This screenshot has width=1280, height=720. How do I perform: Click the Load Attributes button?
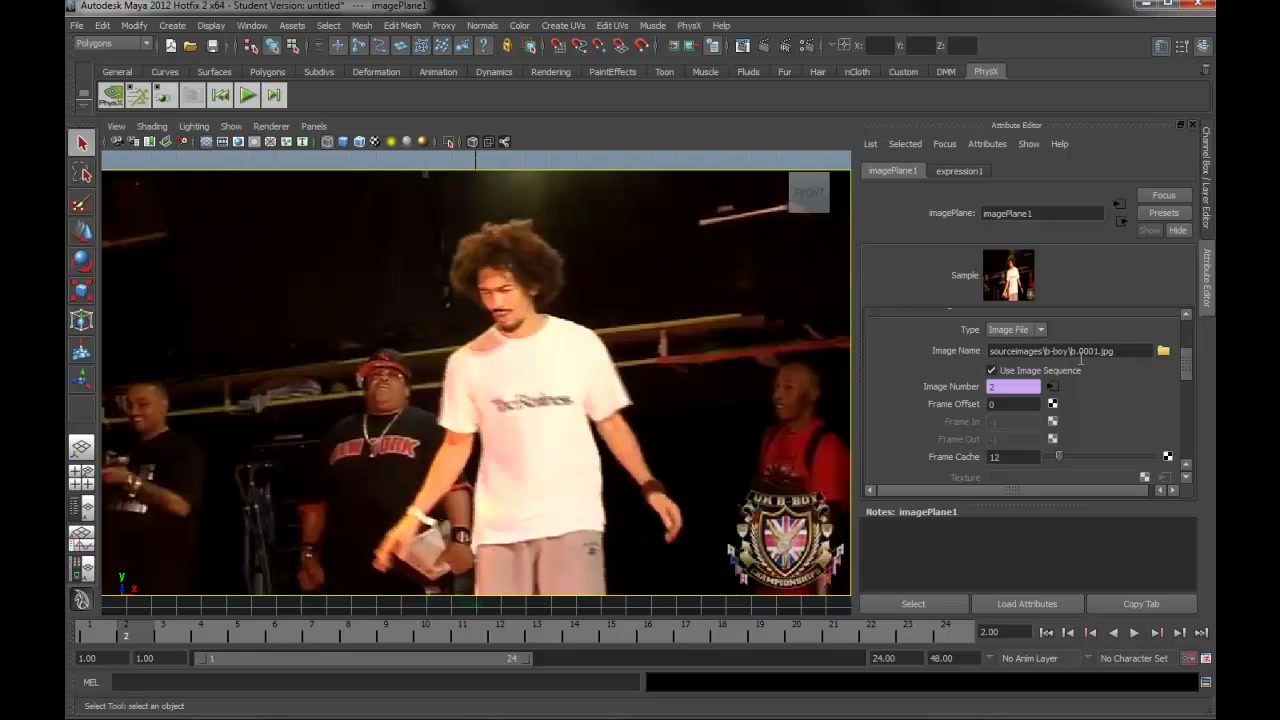click(x=1027, y=604)
